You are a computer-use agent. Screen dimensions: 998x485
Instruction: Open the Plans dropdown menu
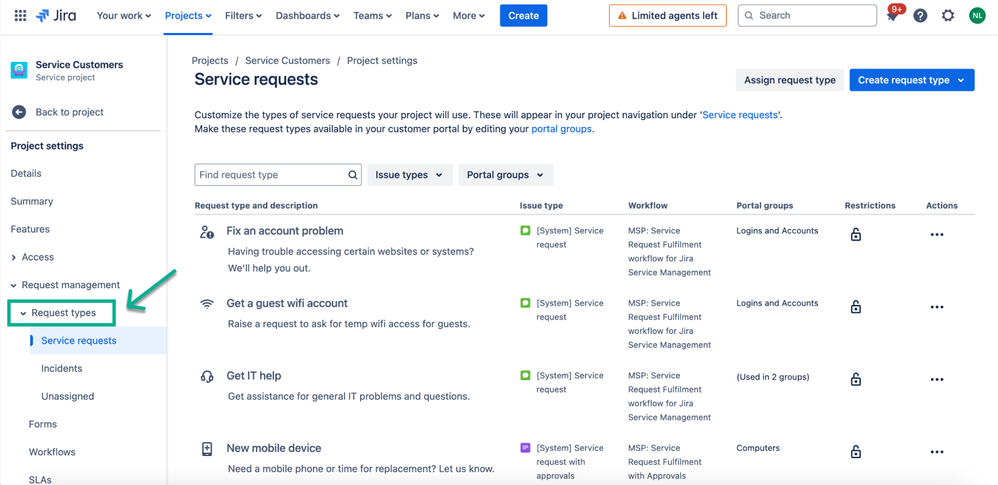(x=422, y=16)
